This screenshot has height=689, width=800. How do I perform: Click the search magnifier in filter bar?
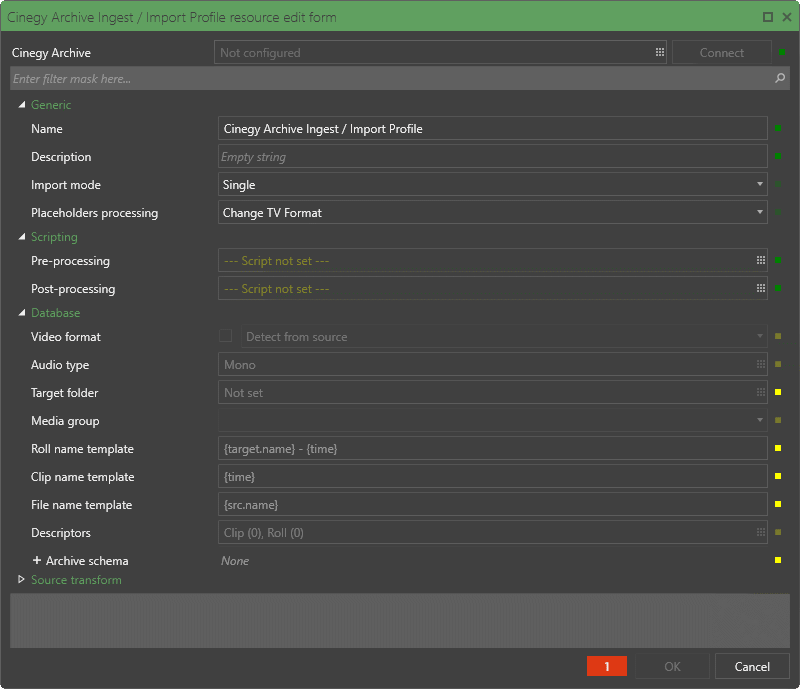[780, 78]
